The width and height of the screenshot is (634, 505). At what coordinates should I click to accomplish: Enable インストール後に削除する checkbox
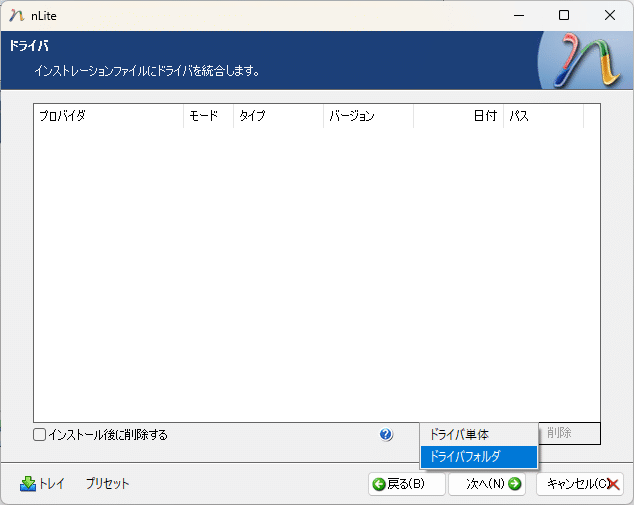39,435
